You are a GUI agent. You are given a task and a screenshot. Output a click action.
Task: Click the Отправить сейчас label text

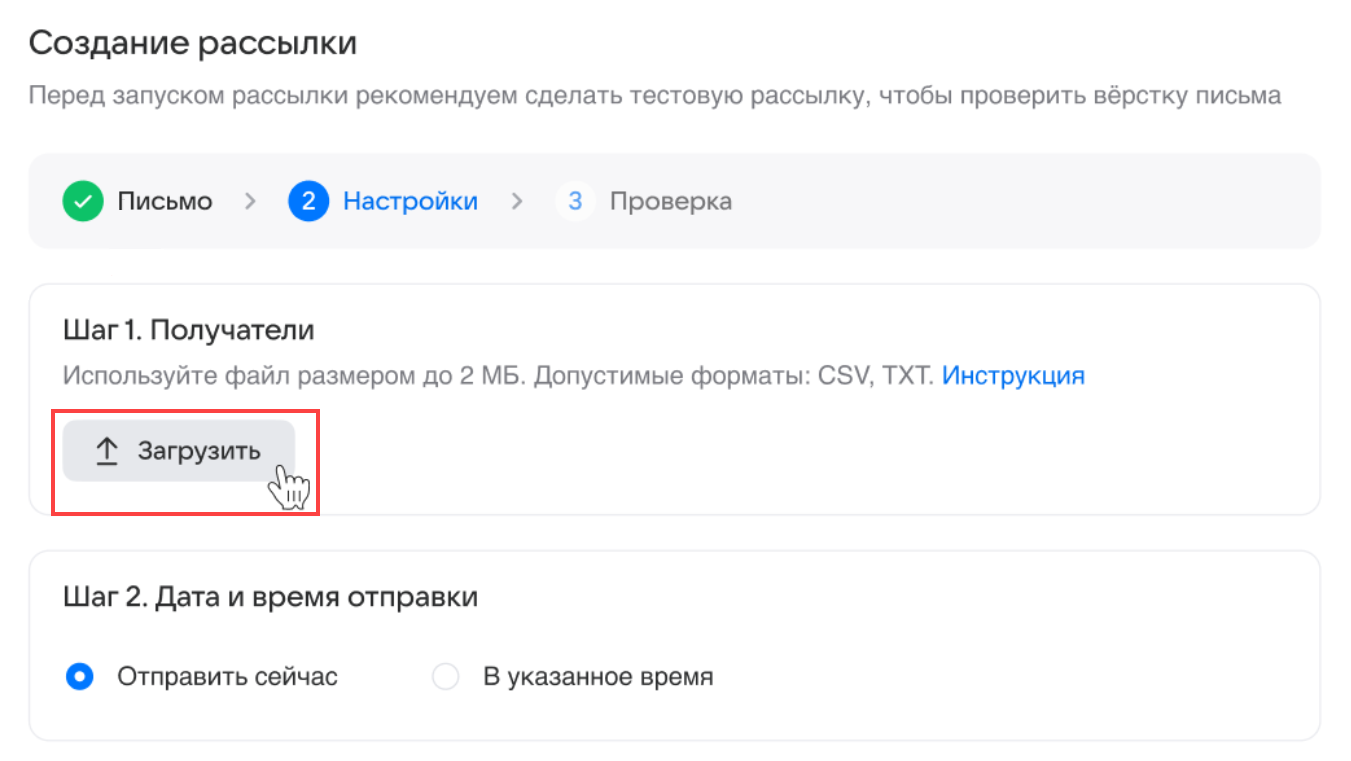click(227, 677)
